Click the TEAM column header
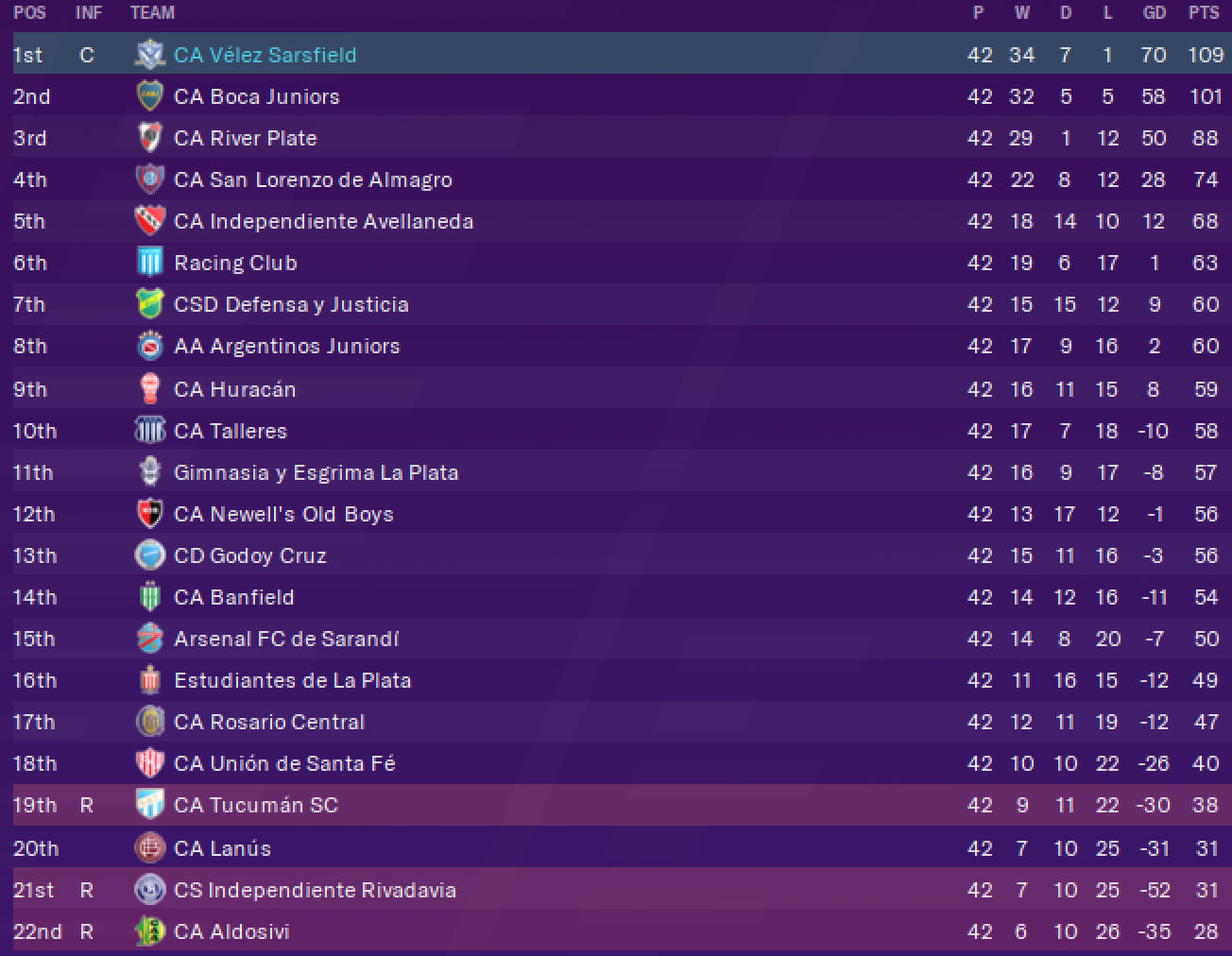 152,13
